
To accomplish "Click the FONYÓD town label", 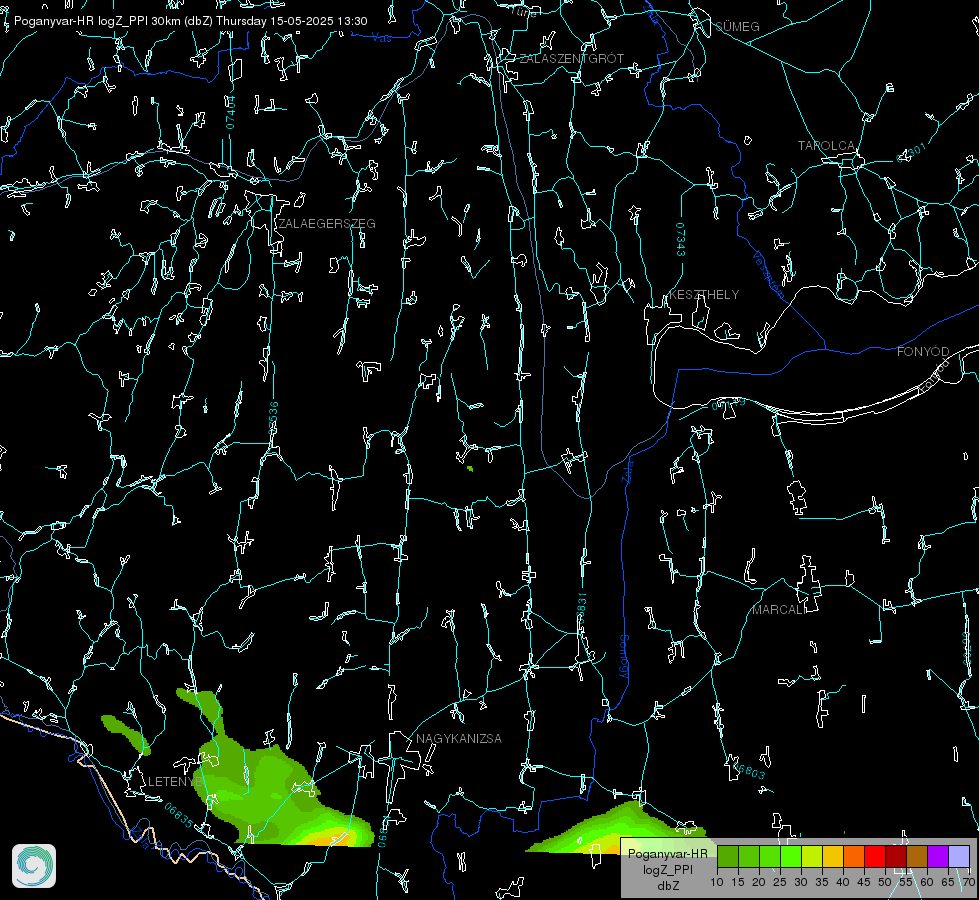I will (923, 352).
